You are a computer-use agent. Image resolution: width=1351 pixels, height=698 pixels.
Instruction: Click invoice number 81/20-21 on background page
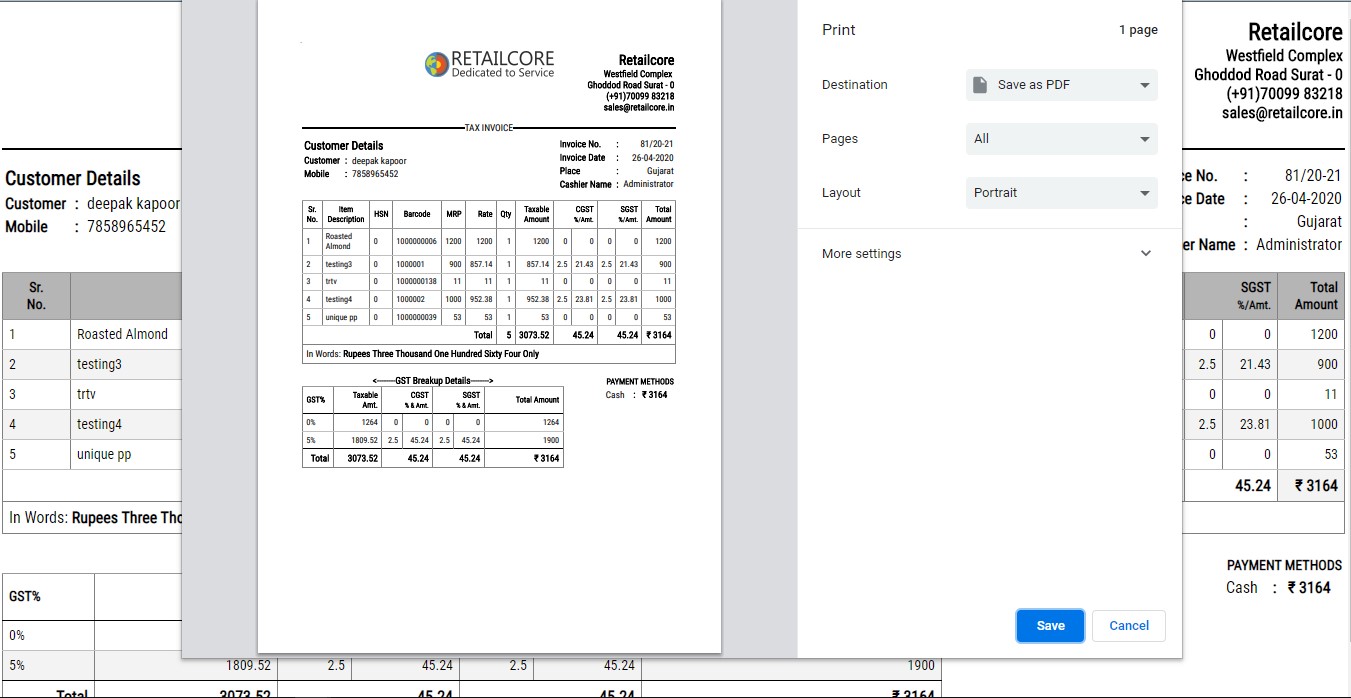(1313, 176)
